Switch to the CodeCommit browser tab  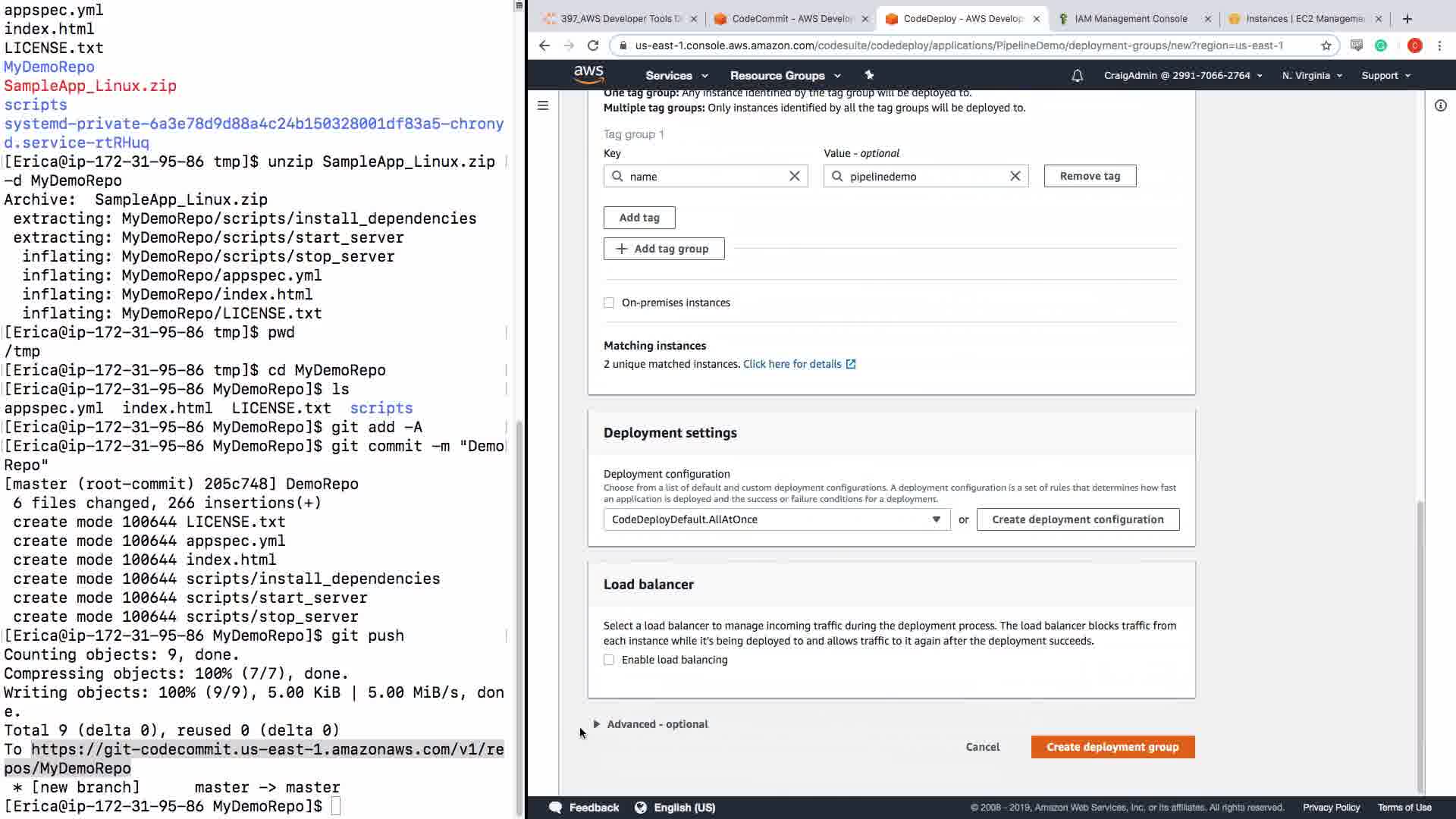[791, 19]
